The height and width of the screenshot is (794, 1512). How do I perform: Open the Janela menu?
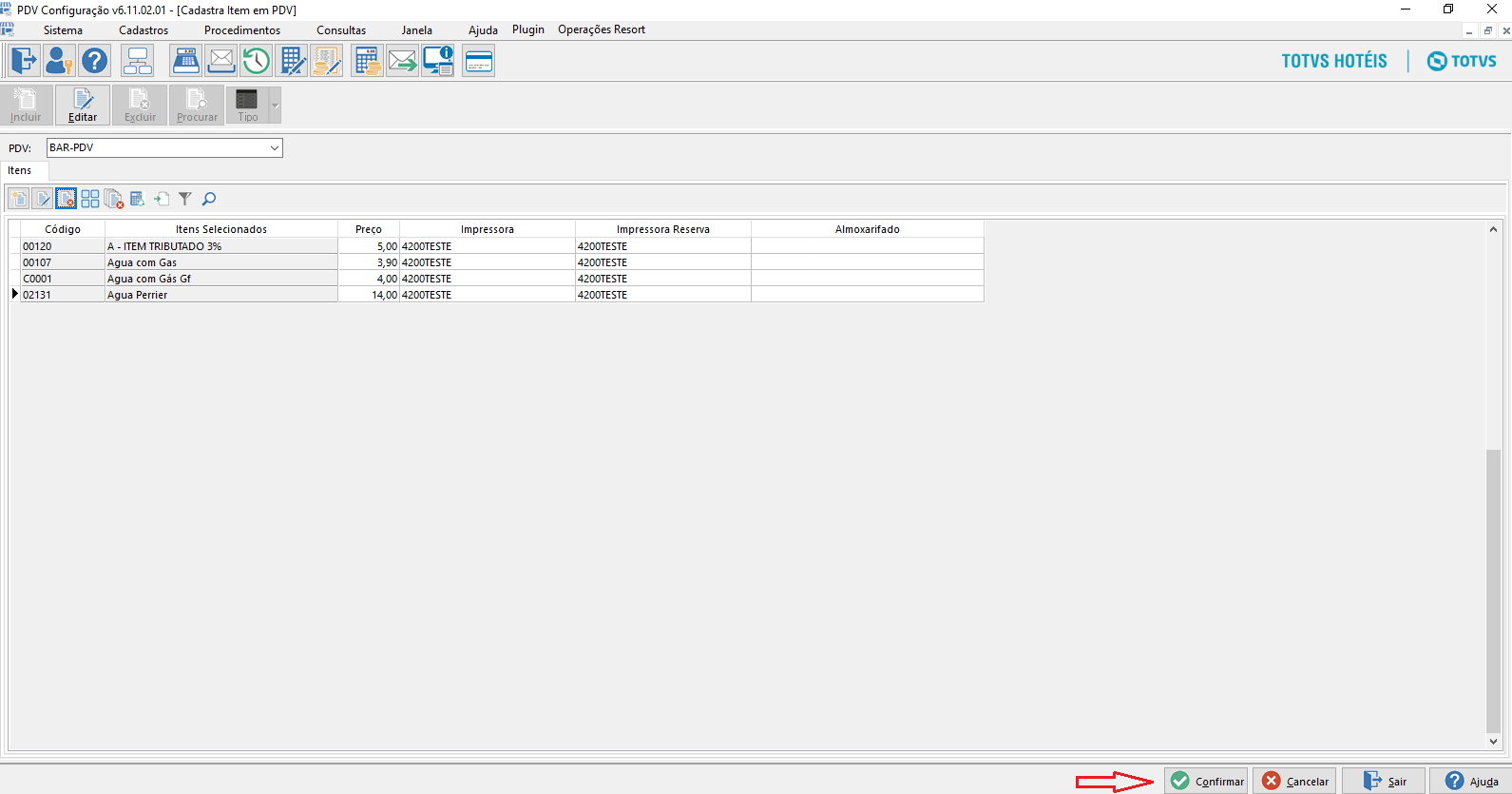tap(416, 30)
